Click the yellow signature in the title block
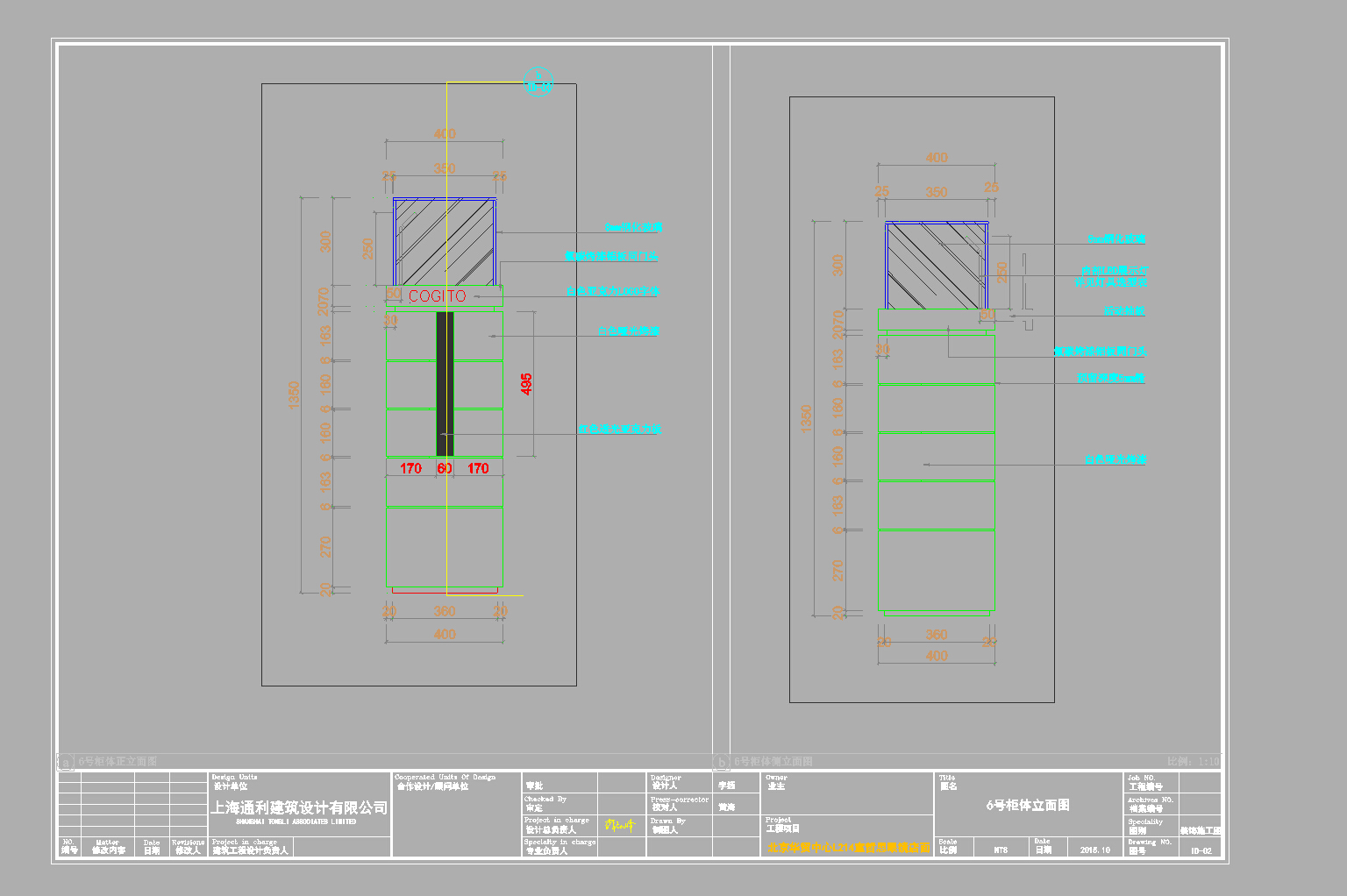Viewport: 1347px width, 896px height. click(620, 826)
